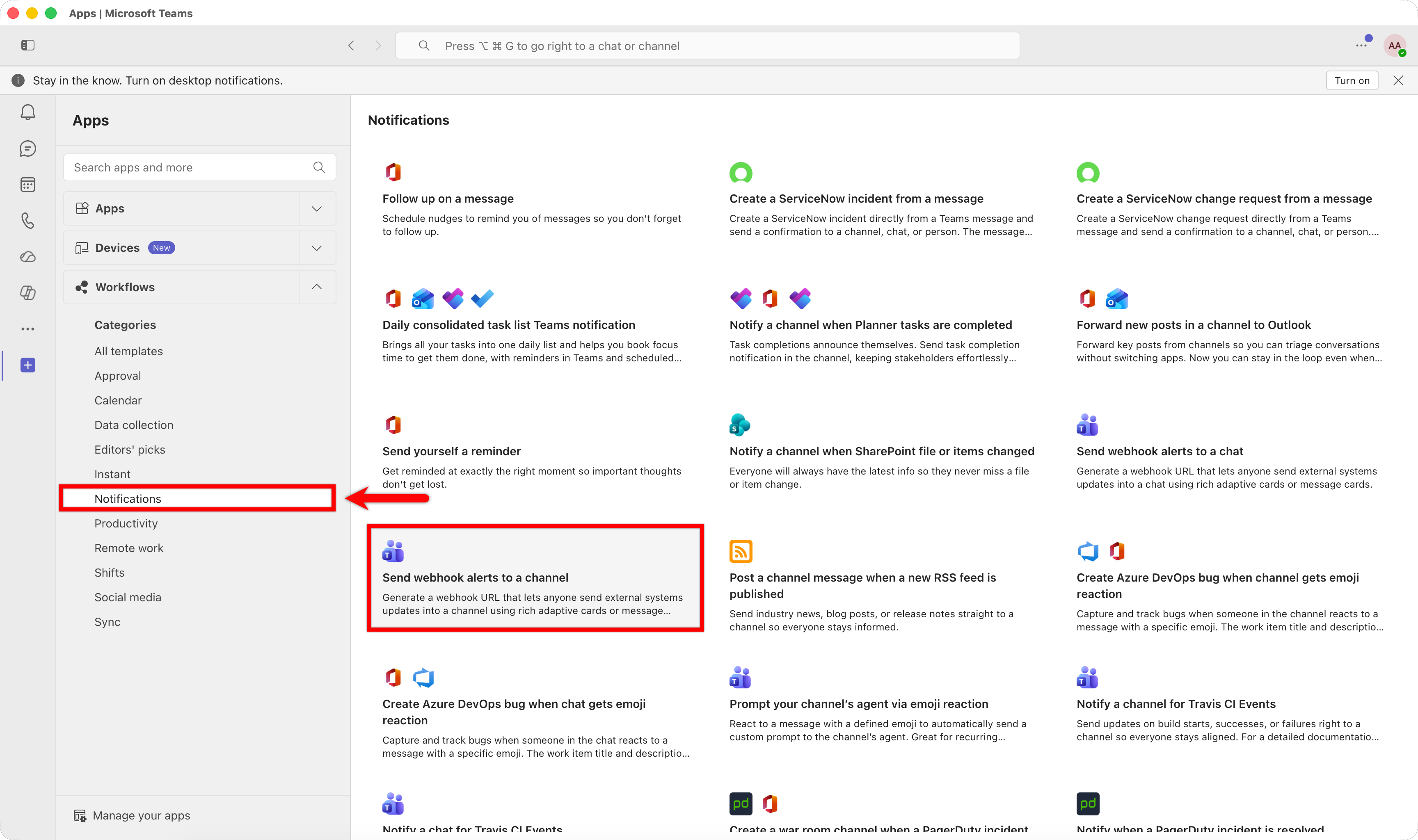Select the Instant category
The width and height of the screenshot is (1418, 840).
tap(112, 474)
